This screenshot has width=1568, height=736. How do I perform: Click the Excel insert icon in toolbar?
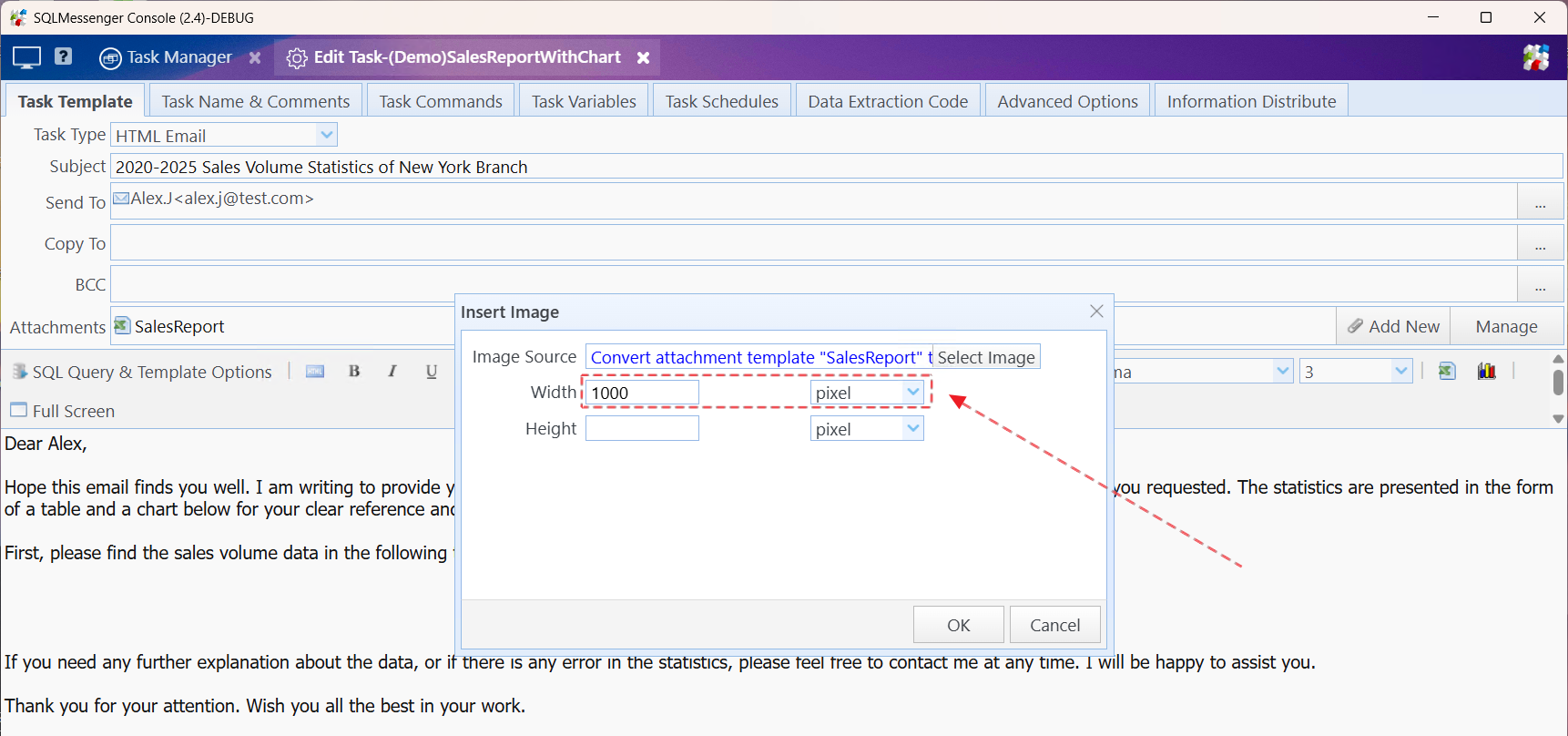point(1447,371)
